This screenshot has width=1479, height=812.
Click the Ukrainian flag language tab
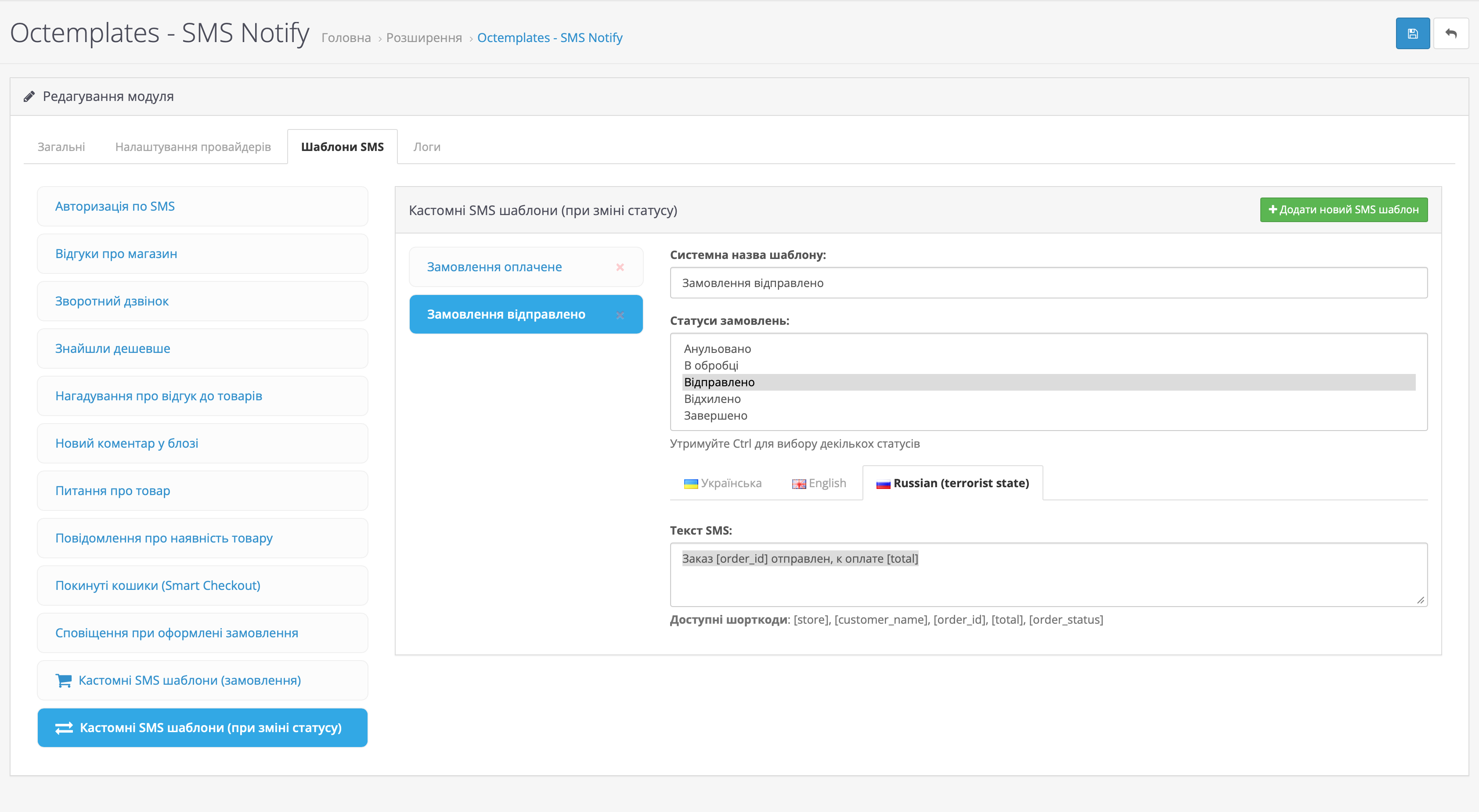coord(722,483)
